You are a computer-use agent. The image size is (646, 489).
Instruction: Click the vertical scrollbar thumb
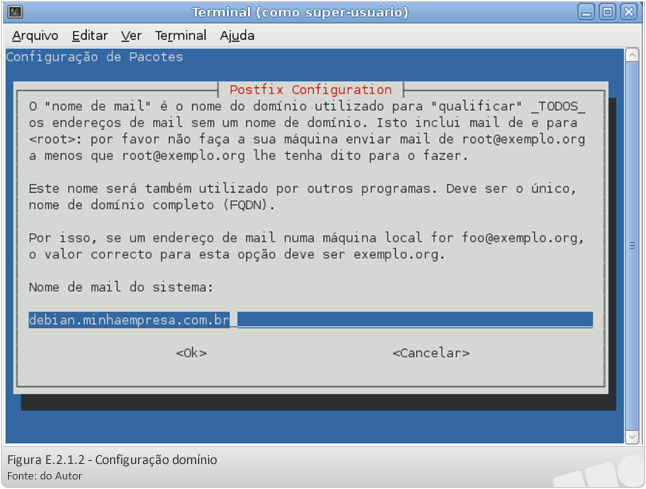632,246
